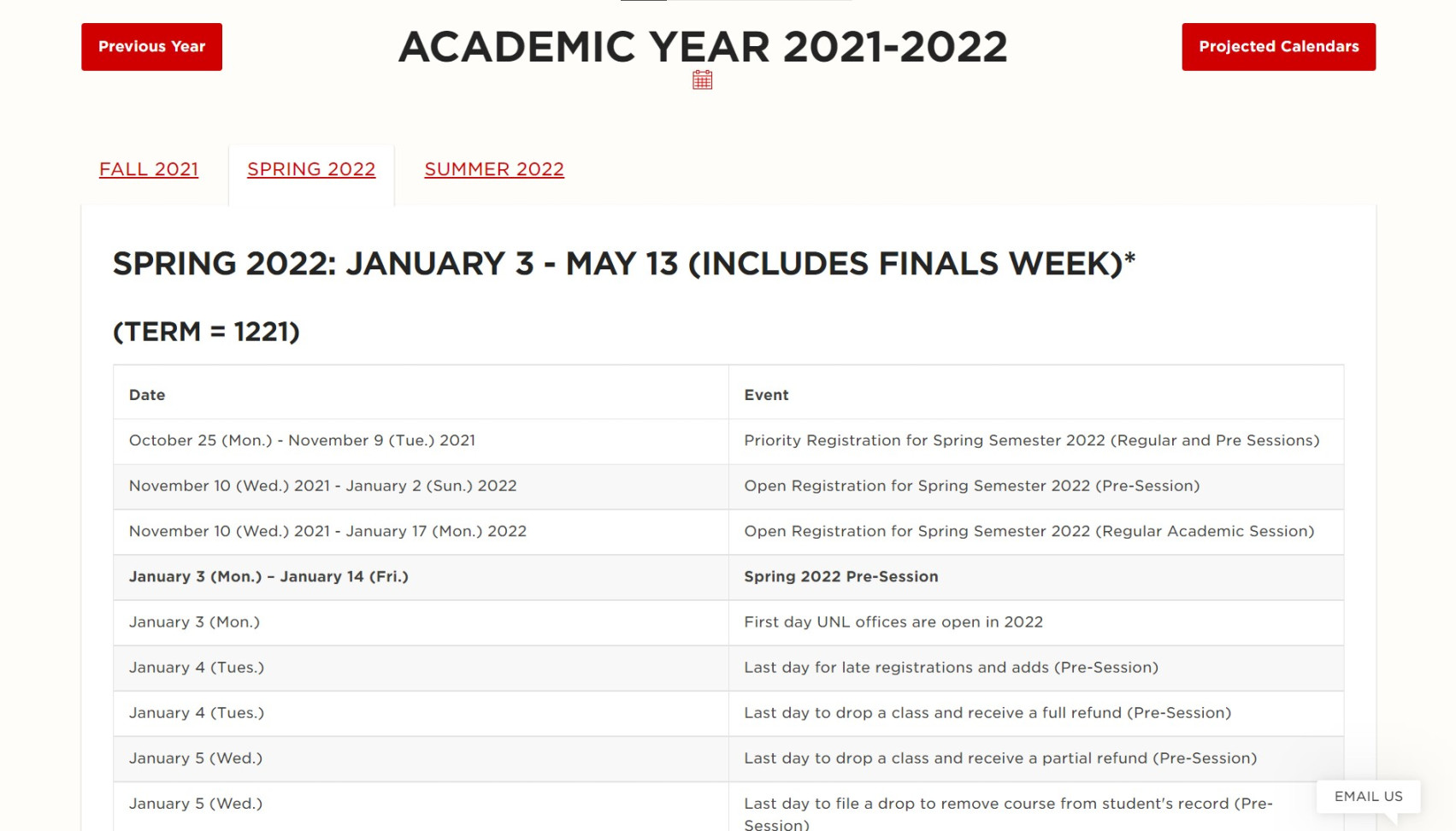
Task: Open the SUMMER 2022 tab
Action: pos(493,168)
